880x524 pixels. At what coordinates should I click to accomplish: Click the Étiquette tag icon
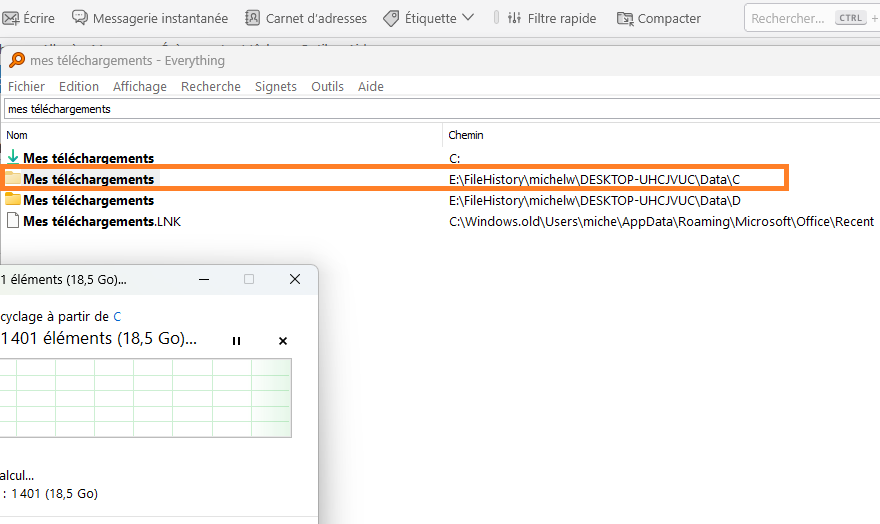(x=391, y=19)
